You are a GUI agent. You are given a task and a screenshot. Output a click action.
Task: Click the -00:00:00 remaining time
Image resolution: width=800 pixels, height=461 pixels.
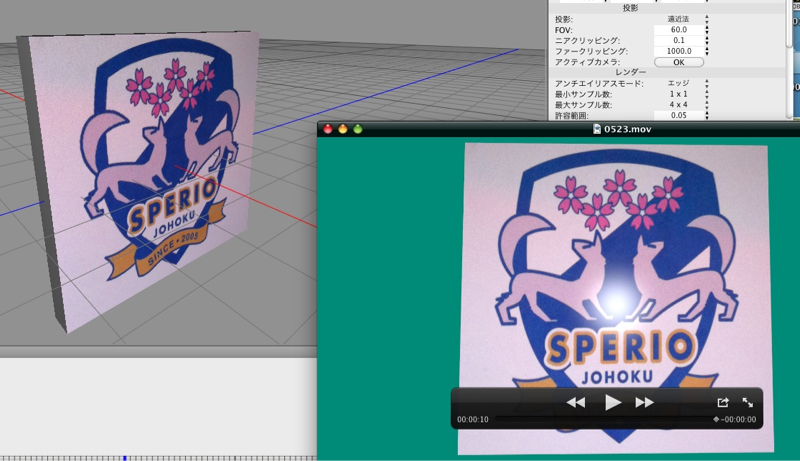738,419
